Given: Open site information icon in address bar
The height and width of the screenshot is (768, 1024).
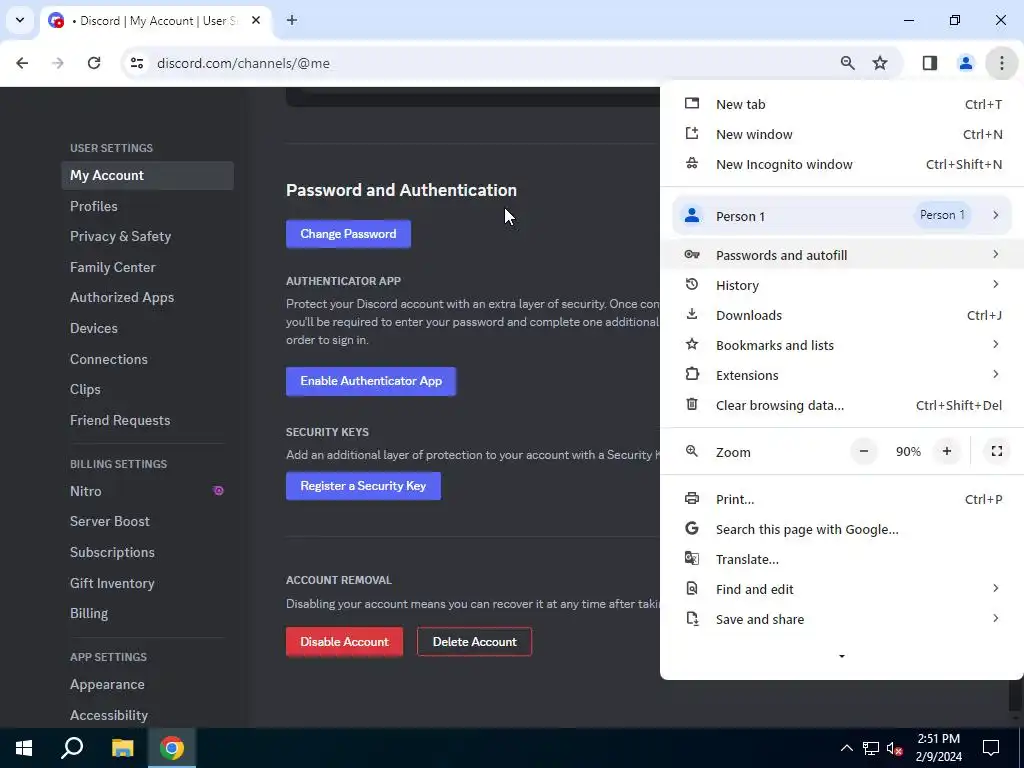Looking at the screenshot, I should (136, 63).
